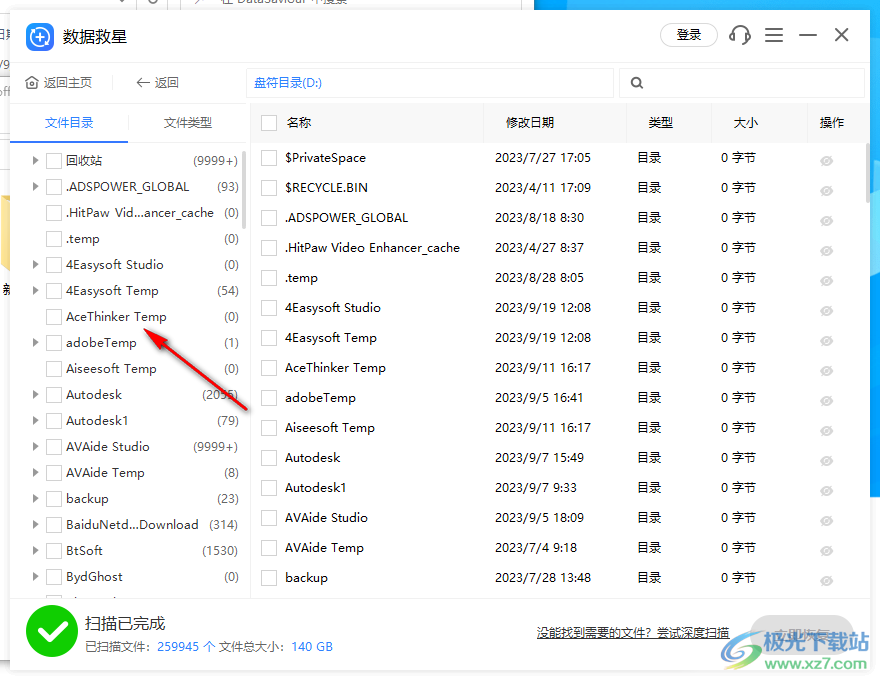Click the hamburger menu icon
The width and height of the screenshot is (880, 680).
click(x=773, y=35)
